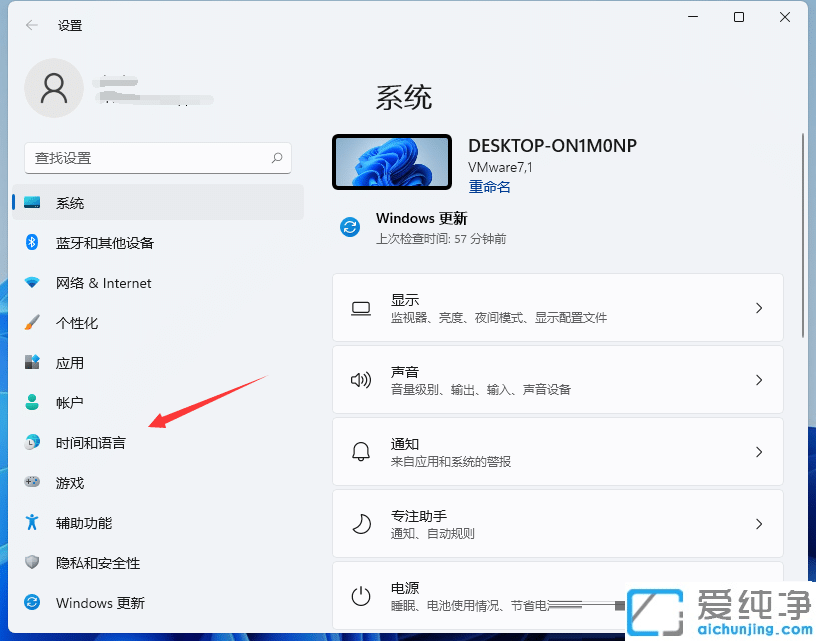Open 显示 display settings card

pyautogui.click(x=557, y=308)
